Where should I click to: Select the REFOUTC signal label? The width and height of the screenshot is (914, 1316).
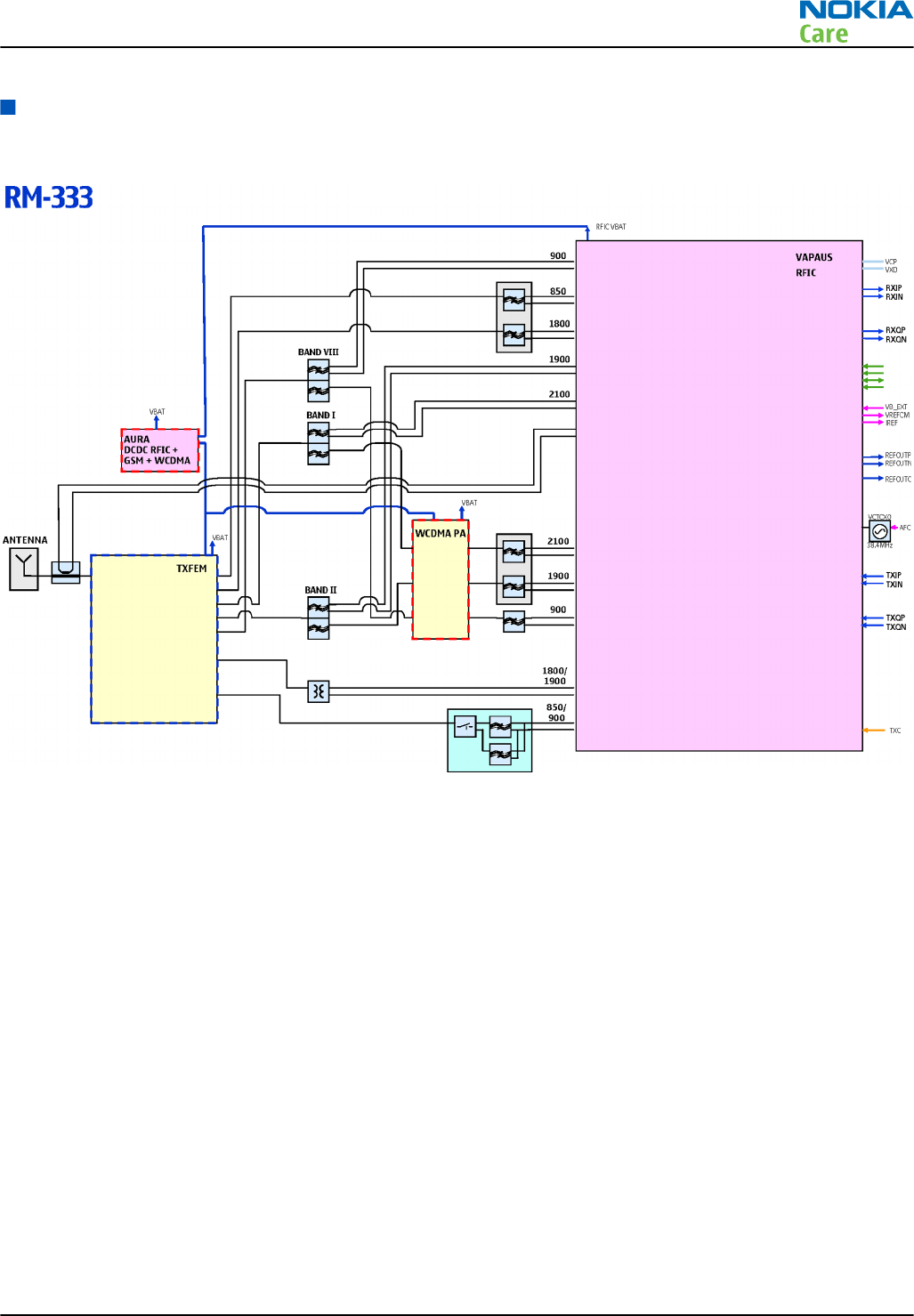pyautogui.click(x=898, y=480)
